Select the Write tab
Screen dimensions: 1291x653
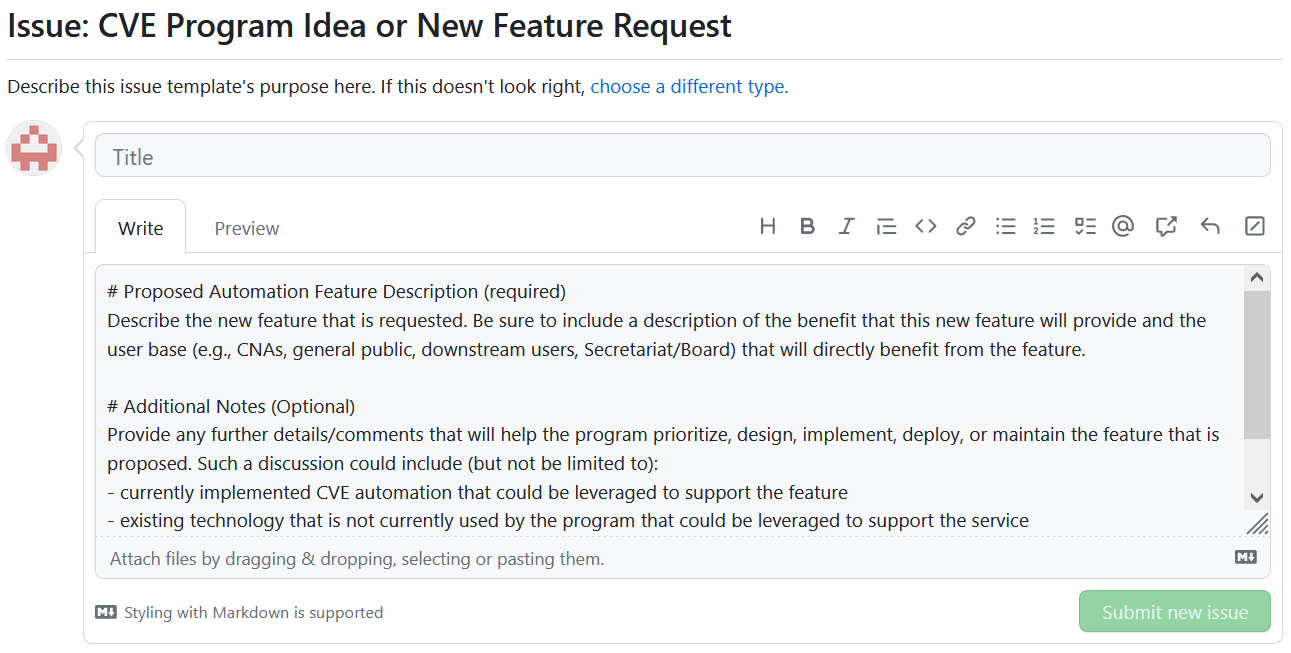point(140,228)
